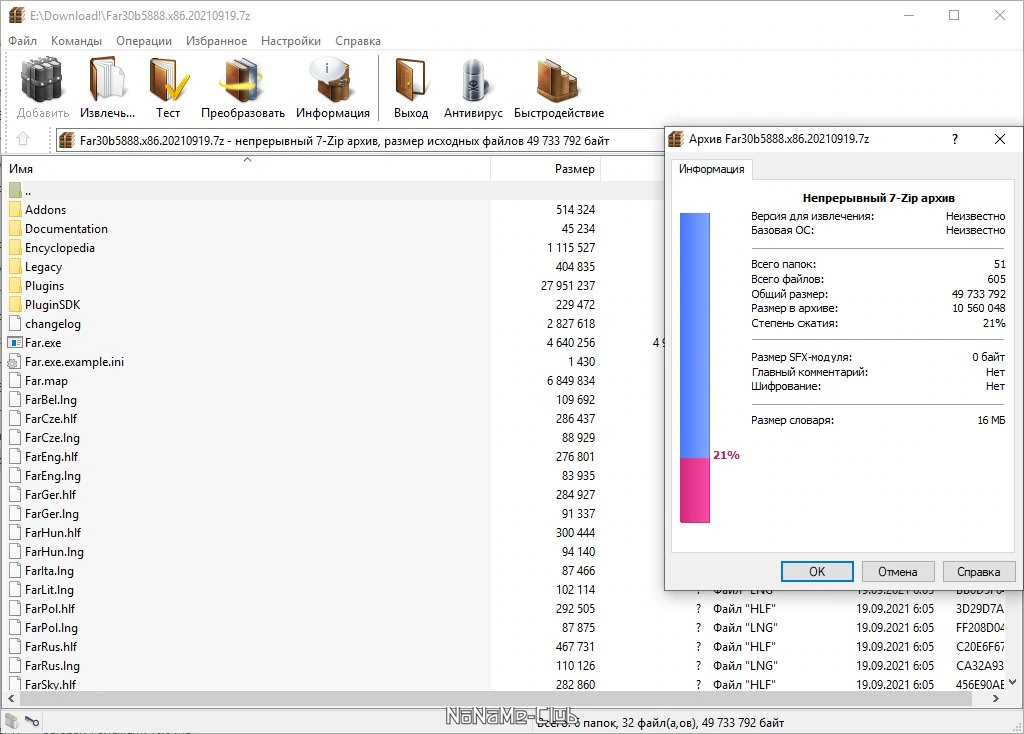Viewport: 1024px width, 734px height.
Task: Click the horizontal scrollbar left arrow
Action: pos(11,698)
